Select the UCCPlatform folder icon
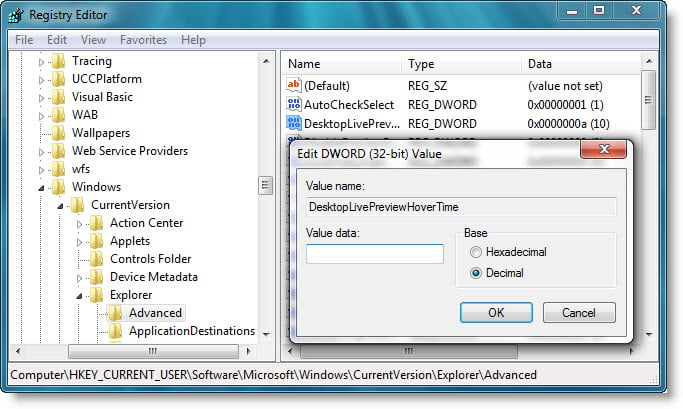Screen dimensions: 683x409 click(x=58, y=79)
